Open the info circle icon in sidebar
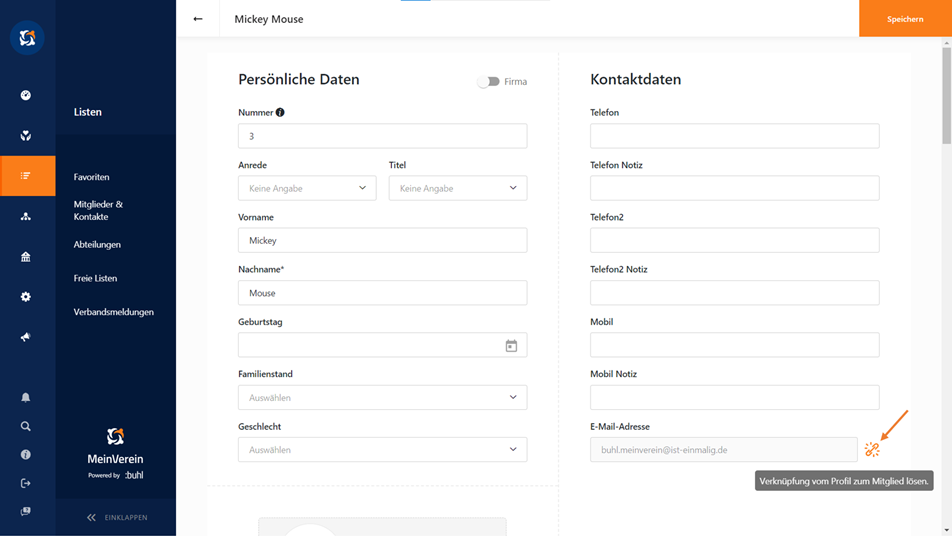 pos(26,454)
